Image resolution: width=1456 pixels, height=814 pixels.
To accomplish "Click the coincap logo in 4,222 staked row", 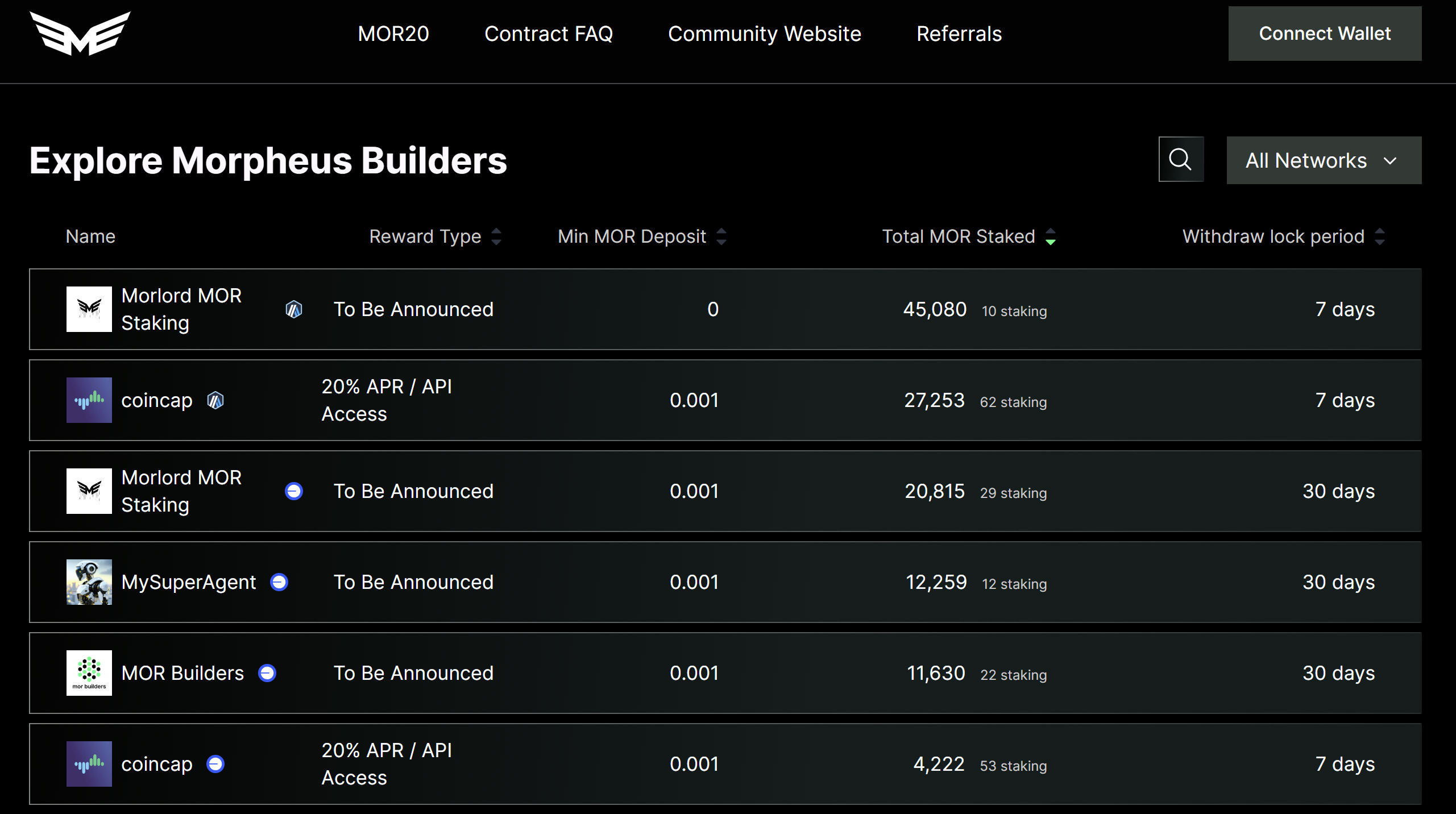I will click(x=89, y=764).
